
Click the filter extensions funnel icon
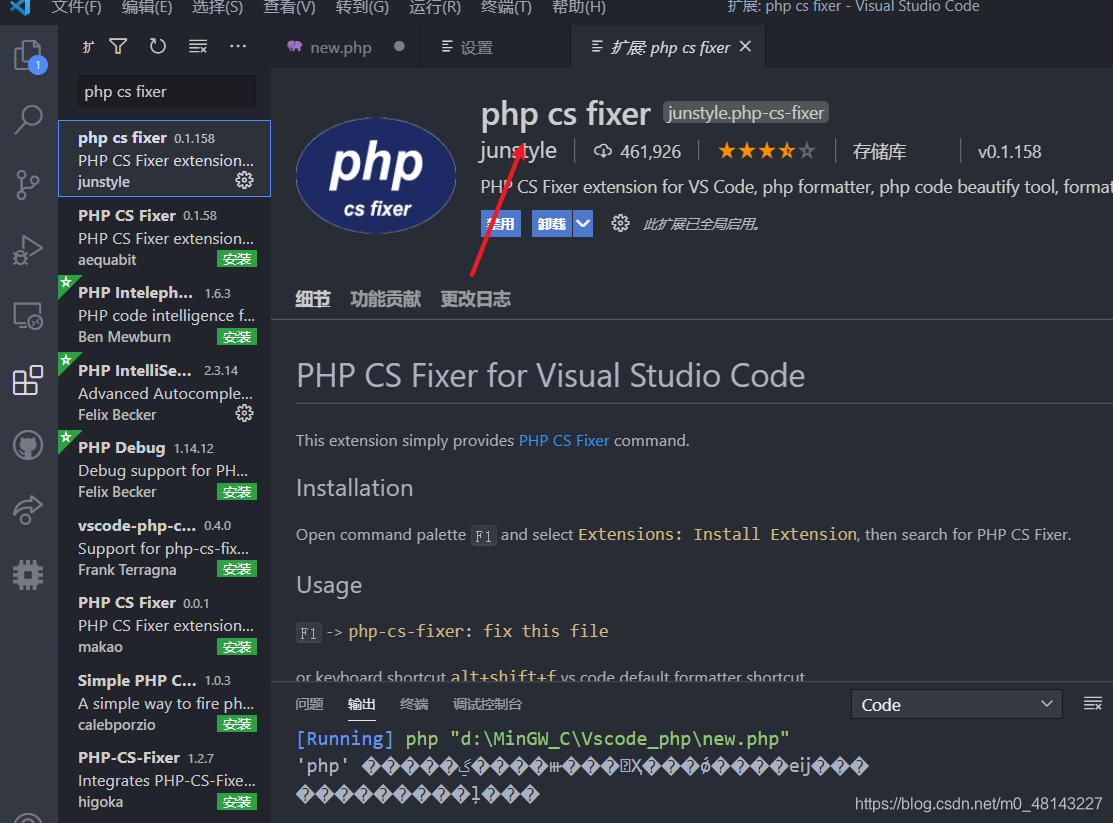click(119, 47)
